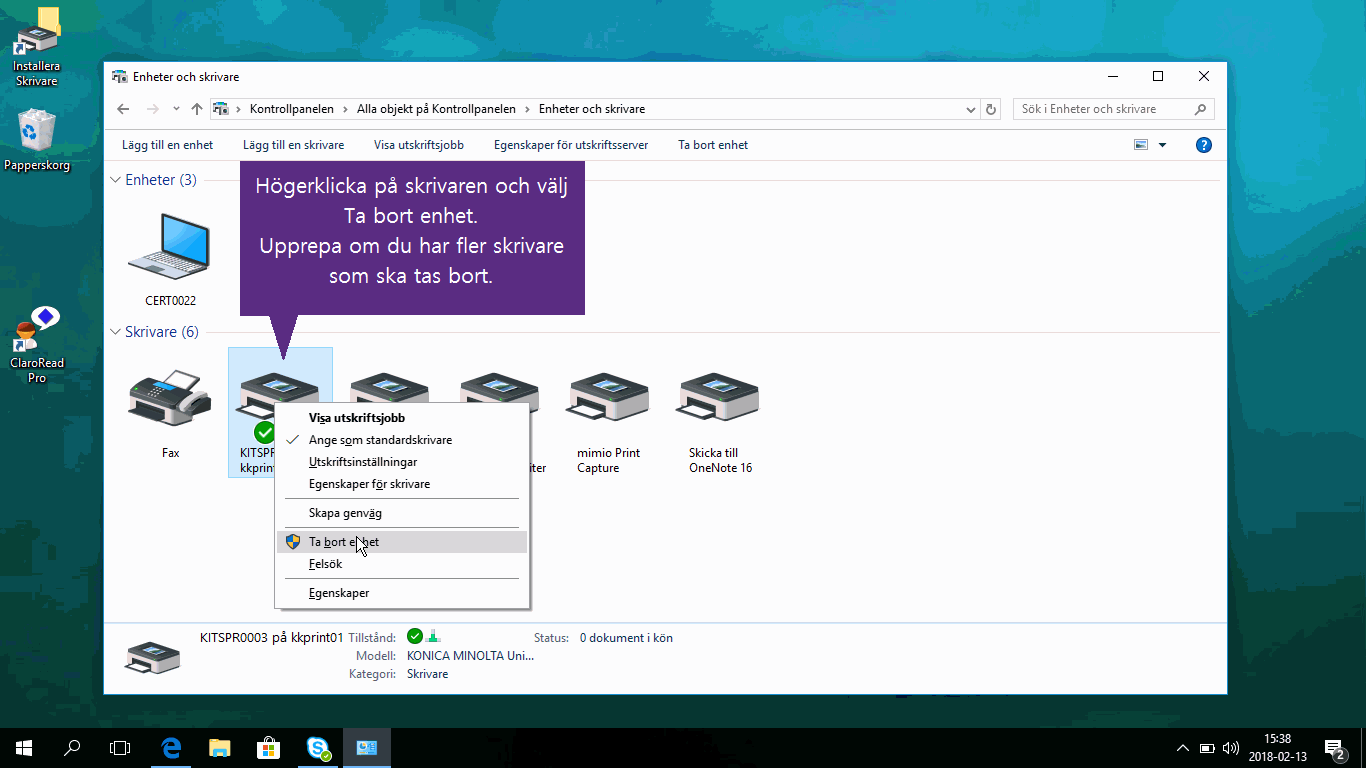The width and height of the screenshot is (1366, 768).
Task: Open the help question mark icon
Action: click(x=1204, y=145)
